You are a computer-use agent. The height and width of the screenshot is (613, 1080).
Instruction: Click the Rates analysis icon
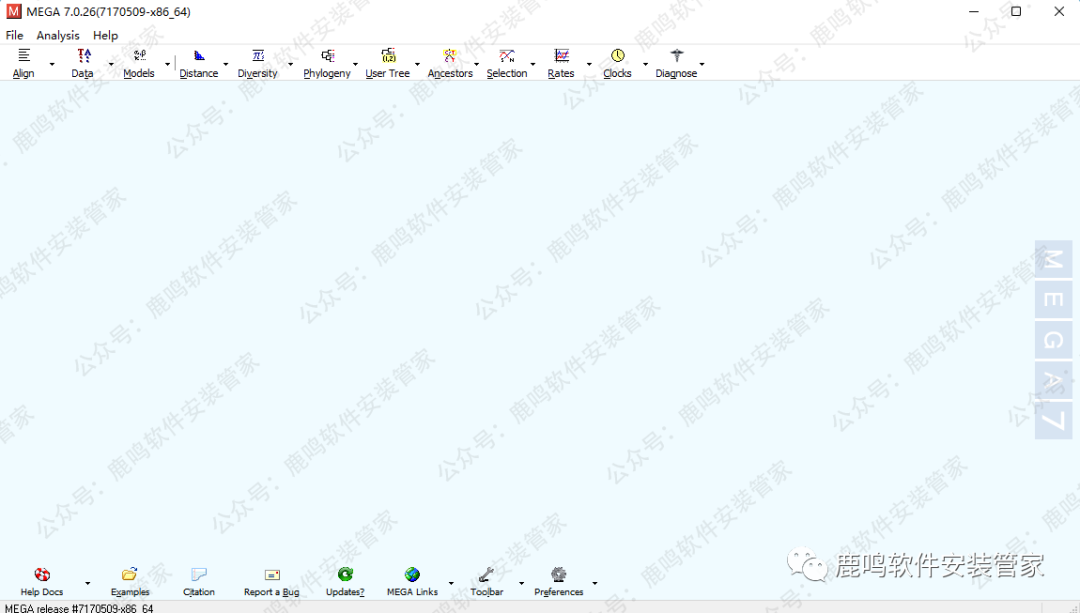click(x=561, y=62)
